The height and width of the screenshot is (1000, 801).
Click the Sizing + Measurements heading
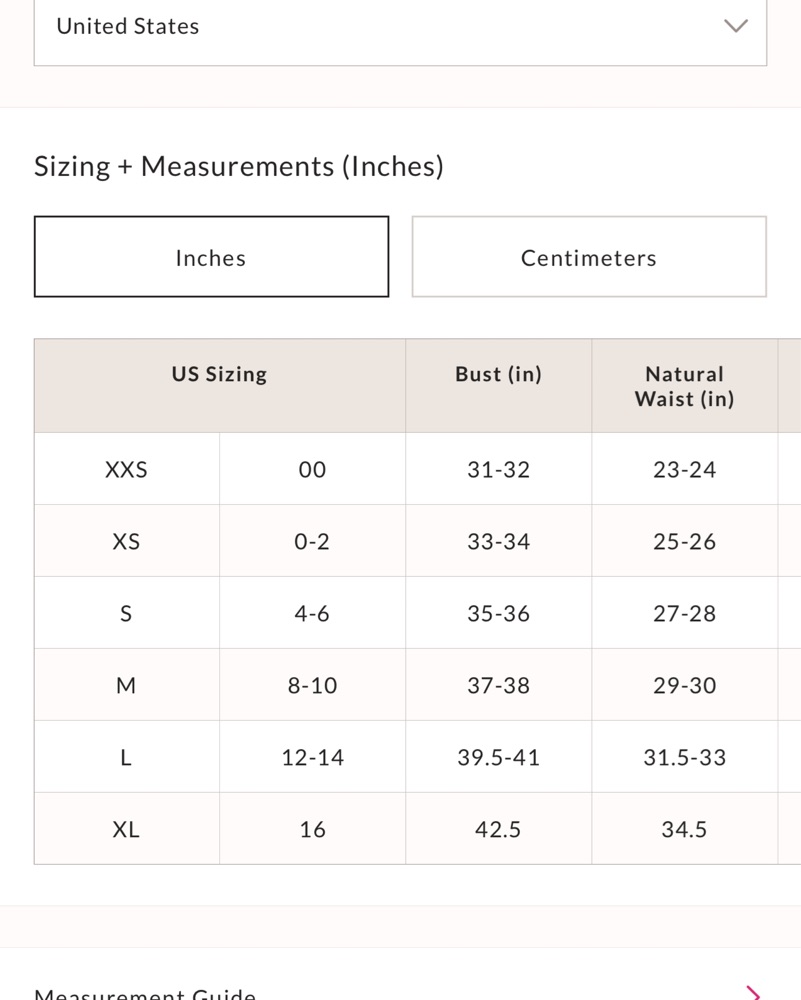pyautogui.click(x=239, y=166)
